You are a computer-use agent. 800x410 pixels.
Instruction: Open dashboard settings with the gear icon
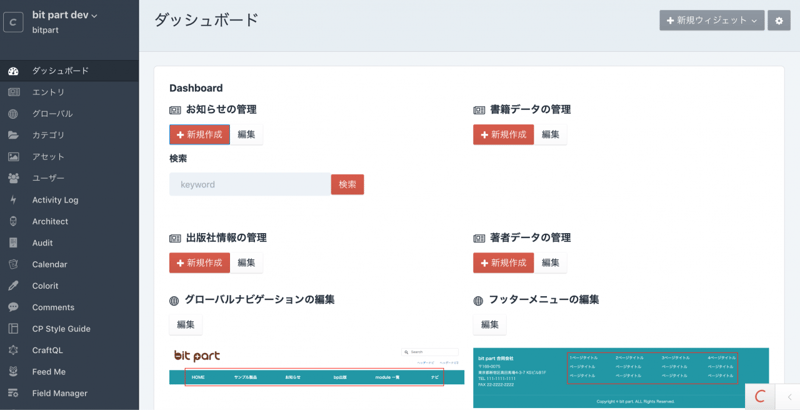pos(779,20)
